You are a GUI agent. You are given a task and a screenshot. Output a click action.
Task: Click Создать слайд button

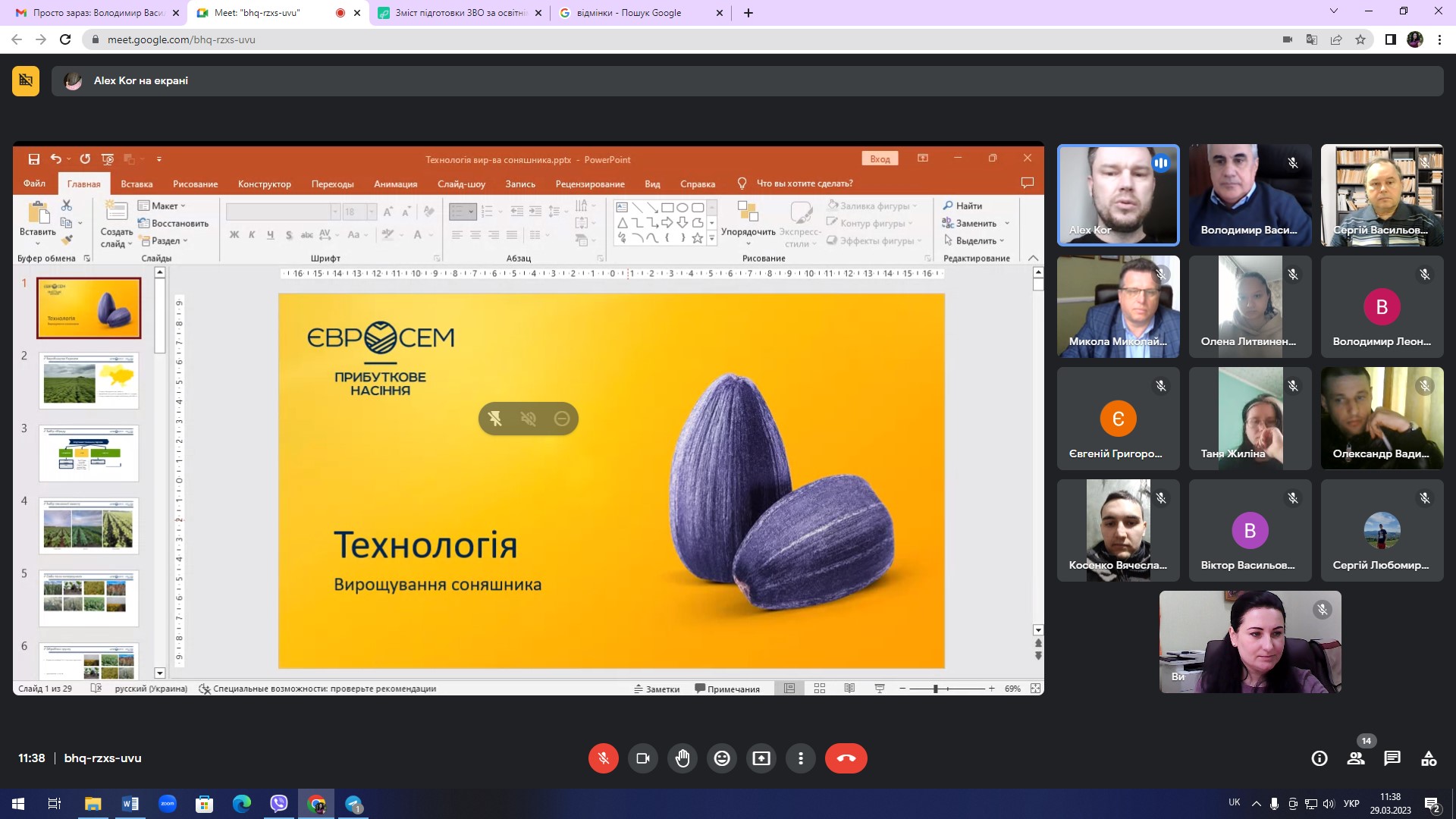tap(116, 224)
